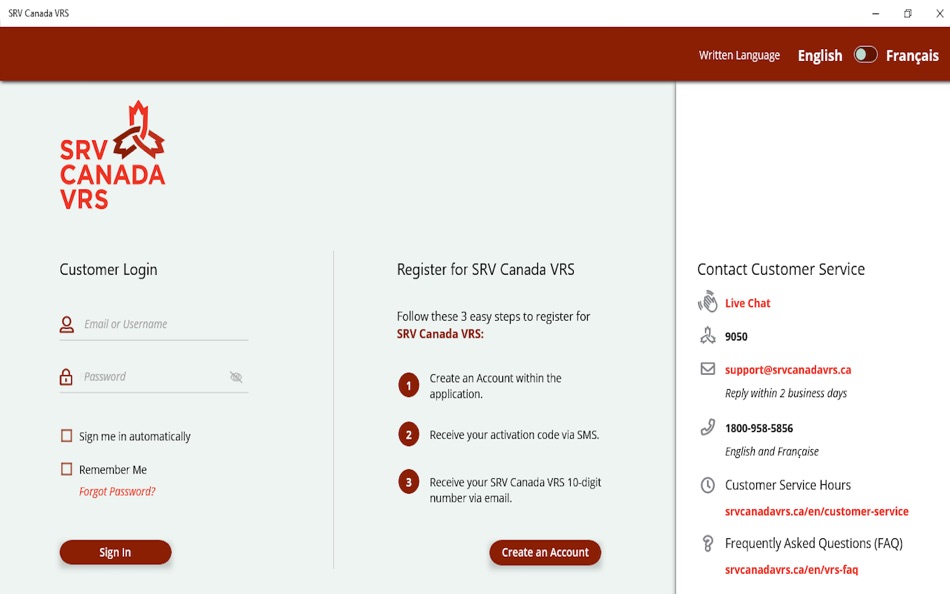Check the Remember Me box
This screenshot has width=950, height=594.
tap(66, 468)
